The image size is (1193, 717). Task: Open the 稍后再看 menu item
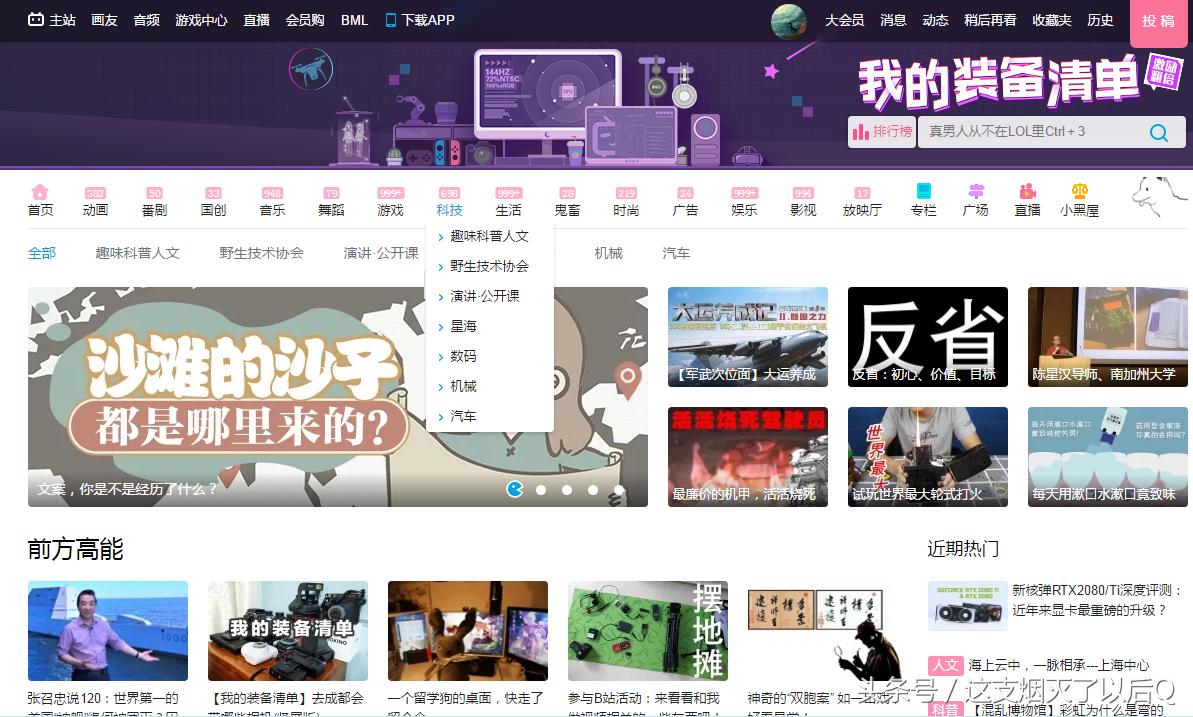(991, 20)
